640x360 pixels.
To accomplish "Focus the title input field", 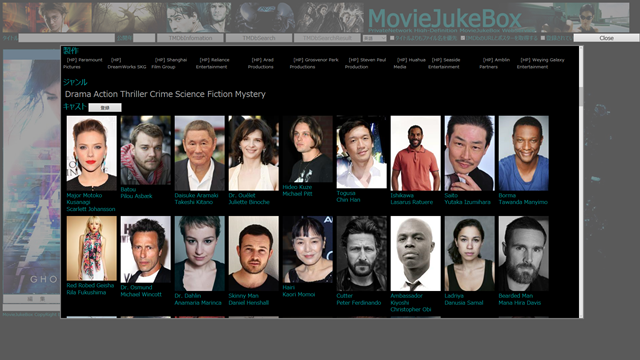I will click(x=67, y=38).
